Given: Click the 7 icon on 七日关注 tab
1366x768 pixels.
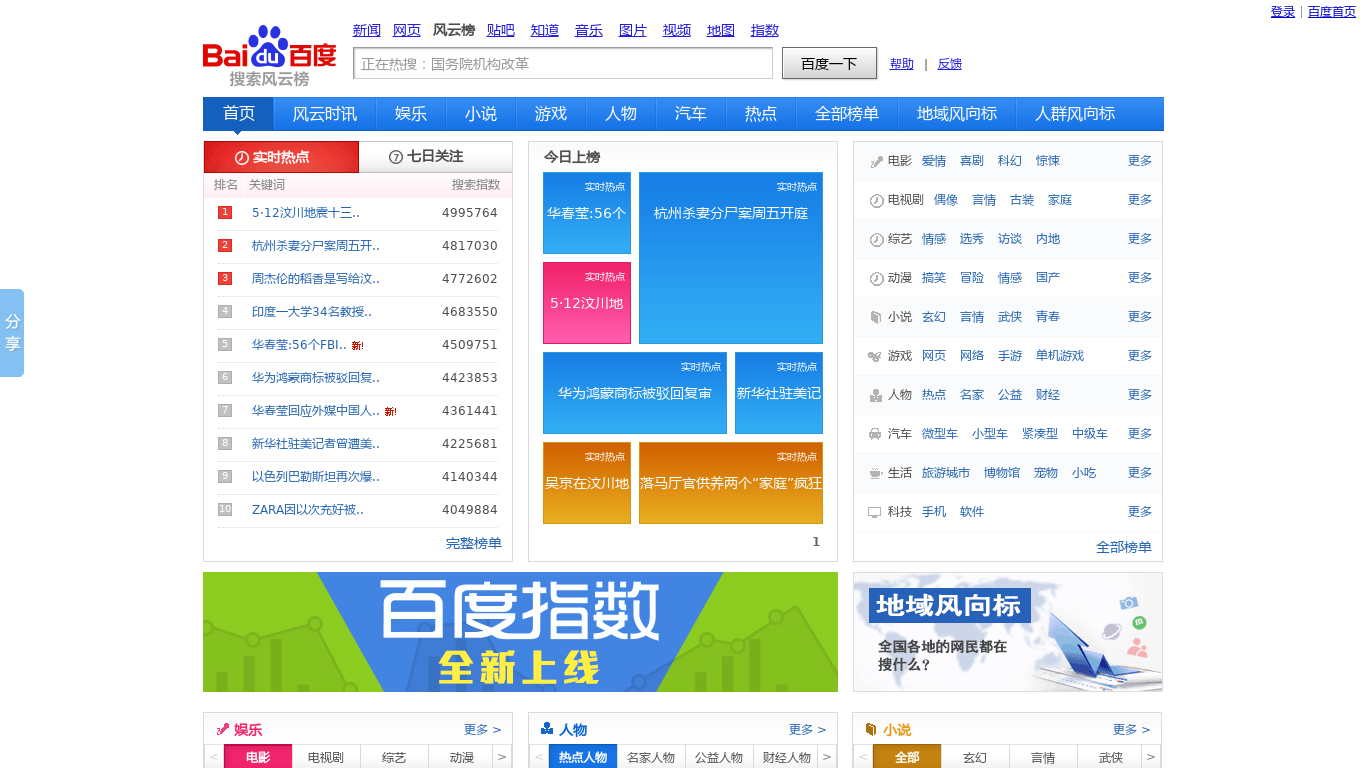Looking at the screenshot, I should pyautogui.click(x=396, y=157).
